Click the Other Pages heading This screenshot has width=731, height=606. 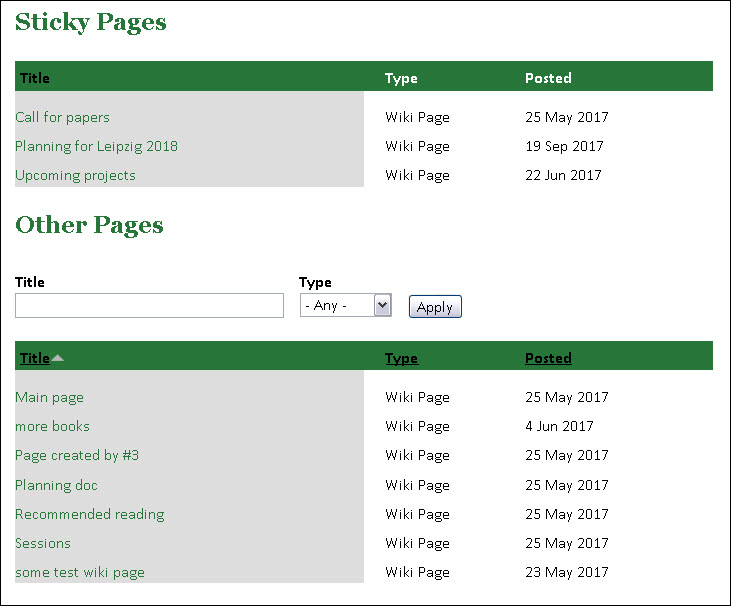point(89,225)
